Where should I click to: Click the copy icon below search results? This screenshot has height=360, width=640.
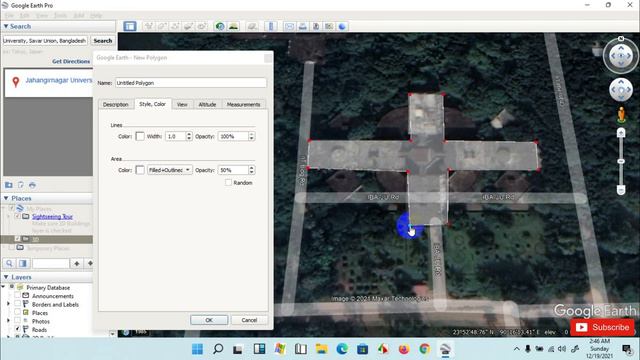click(20, 185)
